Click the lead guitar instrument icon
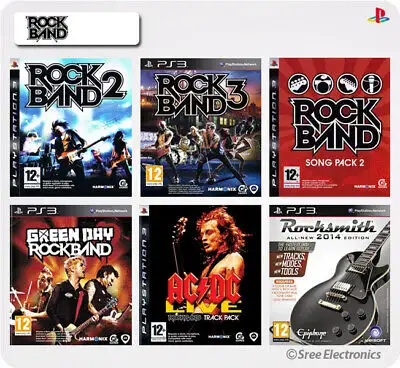400x368 pixels. tap(347, 83)
